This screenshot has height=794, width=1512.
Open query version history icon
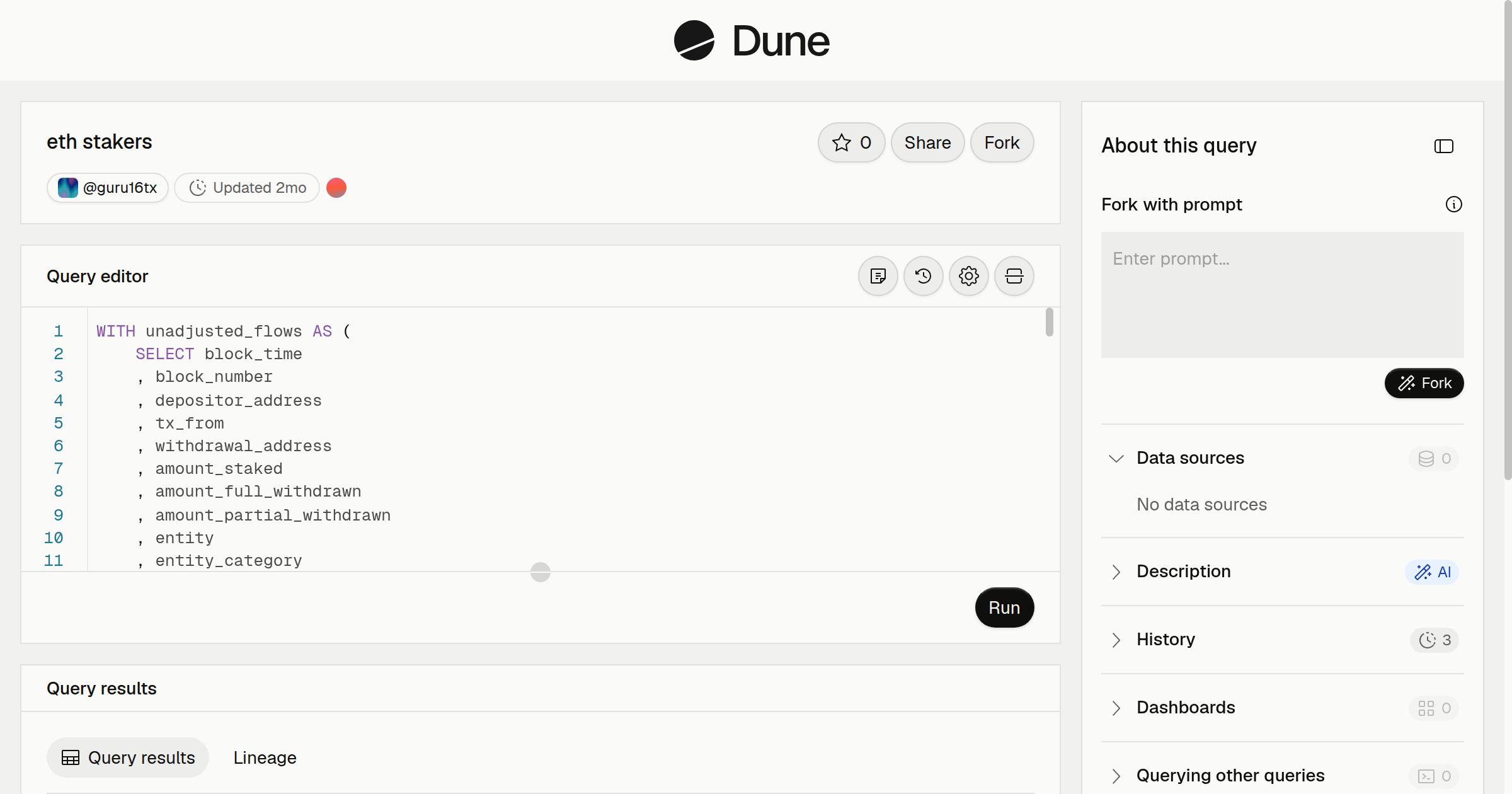pyautogui.click(x=923, y=276)
